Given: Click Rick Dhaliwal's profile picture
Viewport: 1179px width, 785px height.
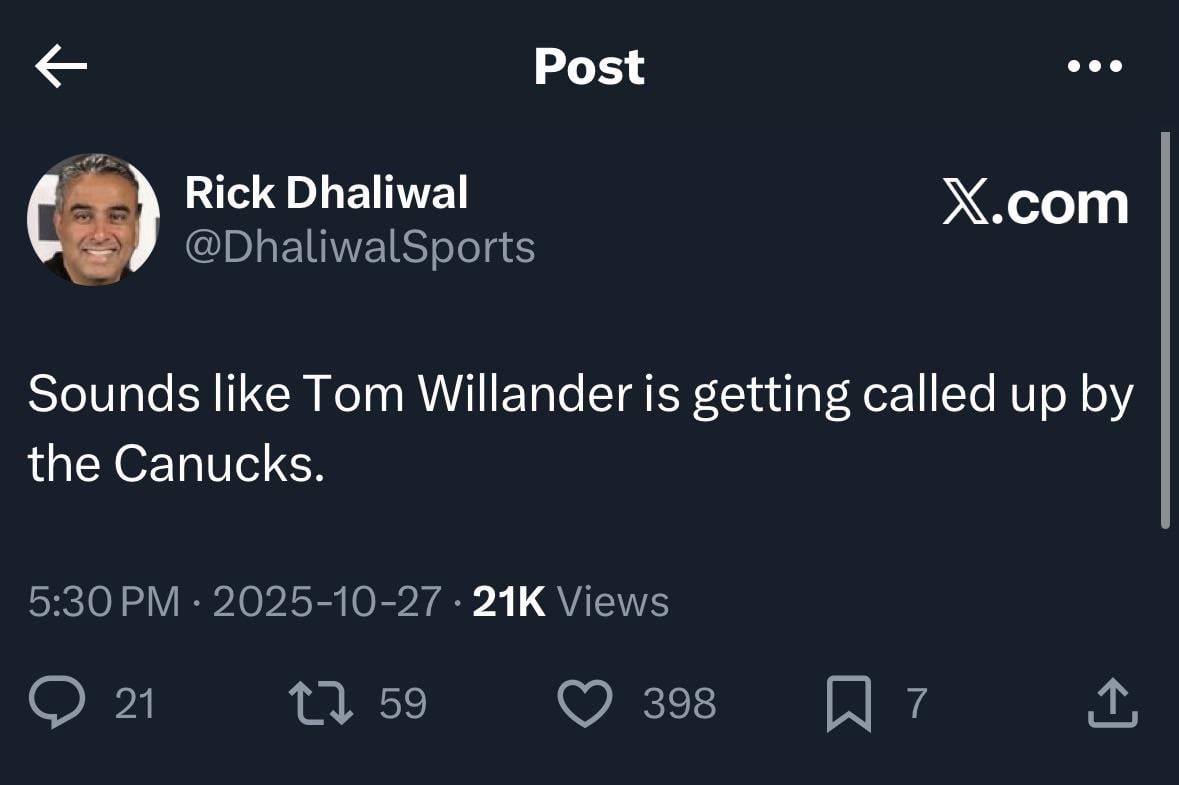Looking at the screenshot, I should click(x=92, y=218).
